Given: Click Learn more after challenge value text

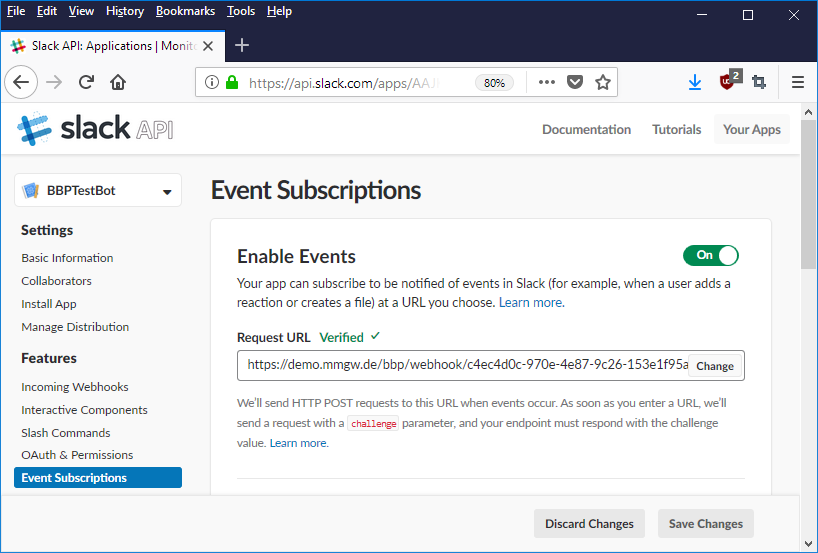Looking at the screenshot, I should point(299,443).
